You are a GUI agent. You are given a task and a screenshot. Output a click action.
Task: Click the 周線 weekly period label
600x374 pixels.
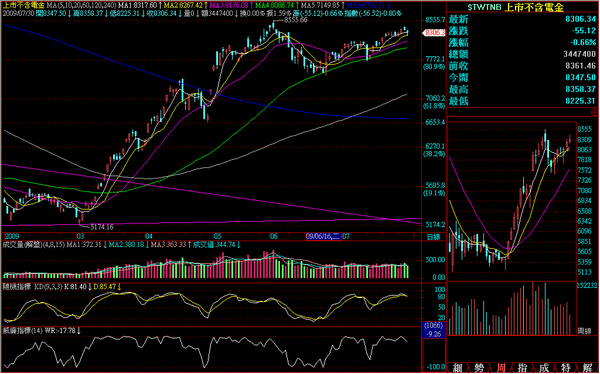584,330
